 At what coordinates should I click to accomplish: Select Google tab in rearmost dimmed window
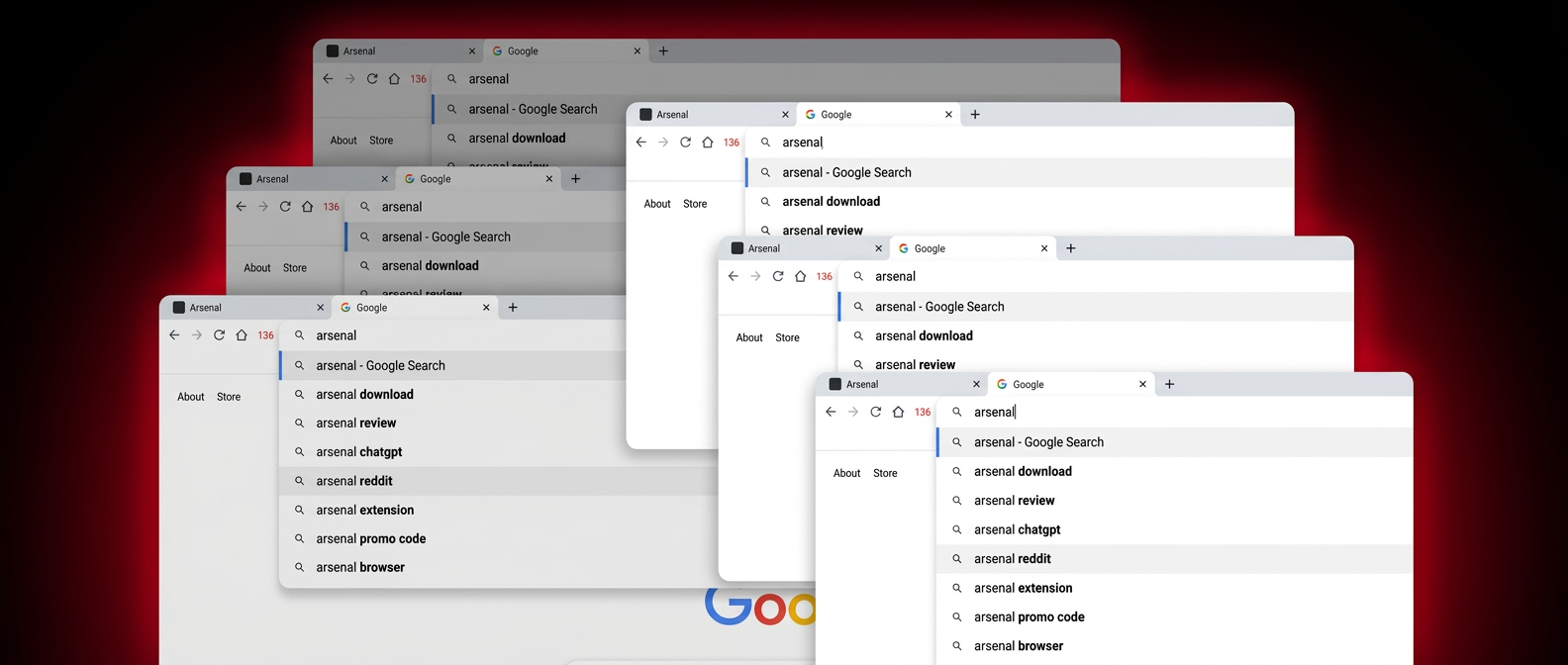(x=566, y=51)
